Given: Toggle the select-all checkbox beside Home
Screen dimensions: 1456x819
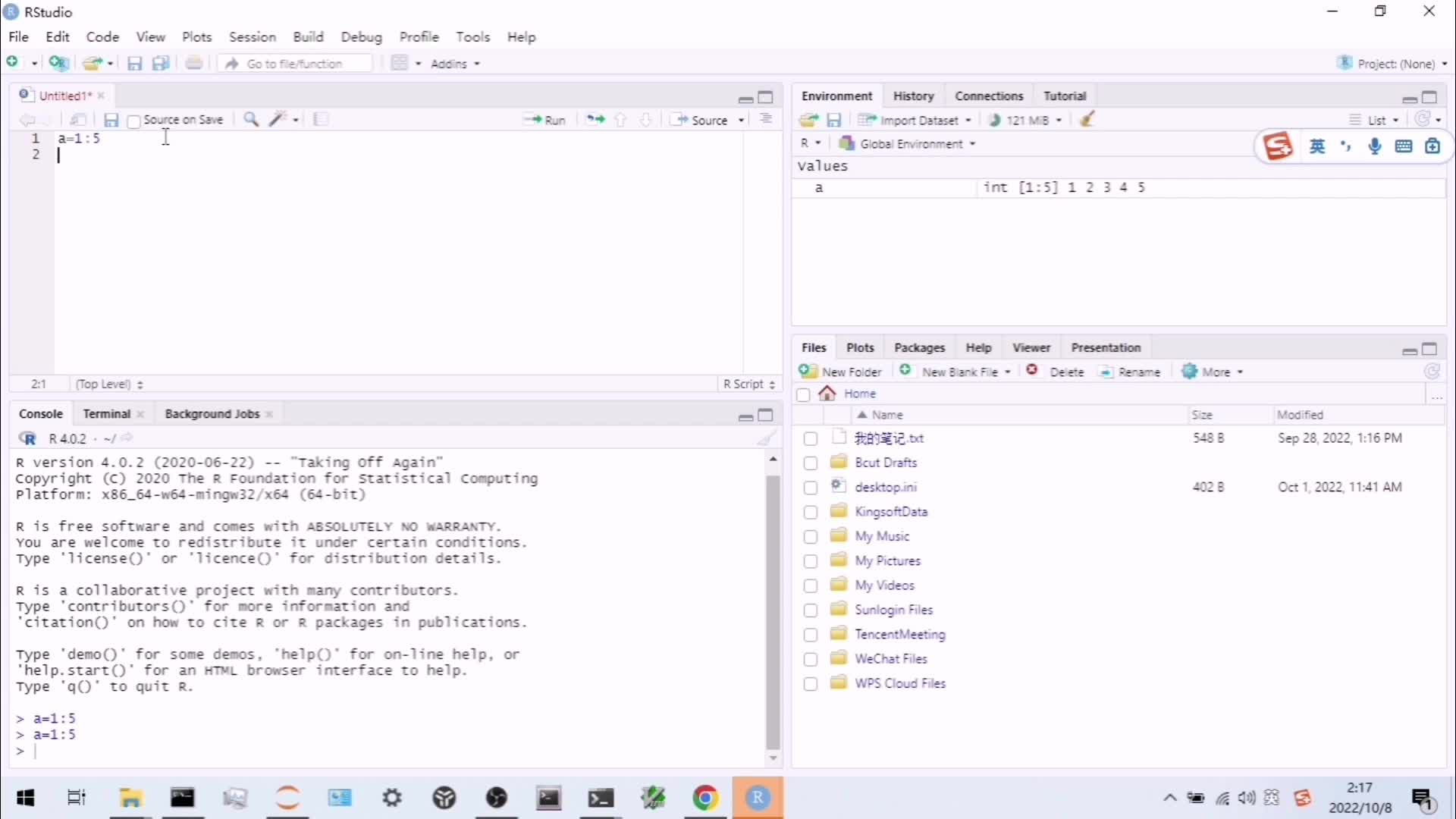Looking at the screenshot, I should pos(803,394).
